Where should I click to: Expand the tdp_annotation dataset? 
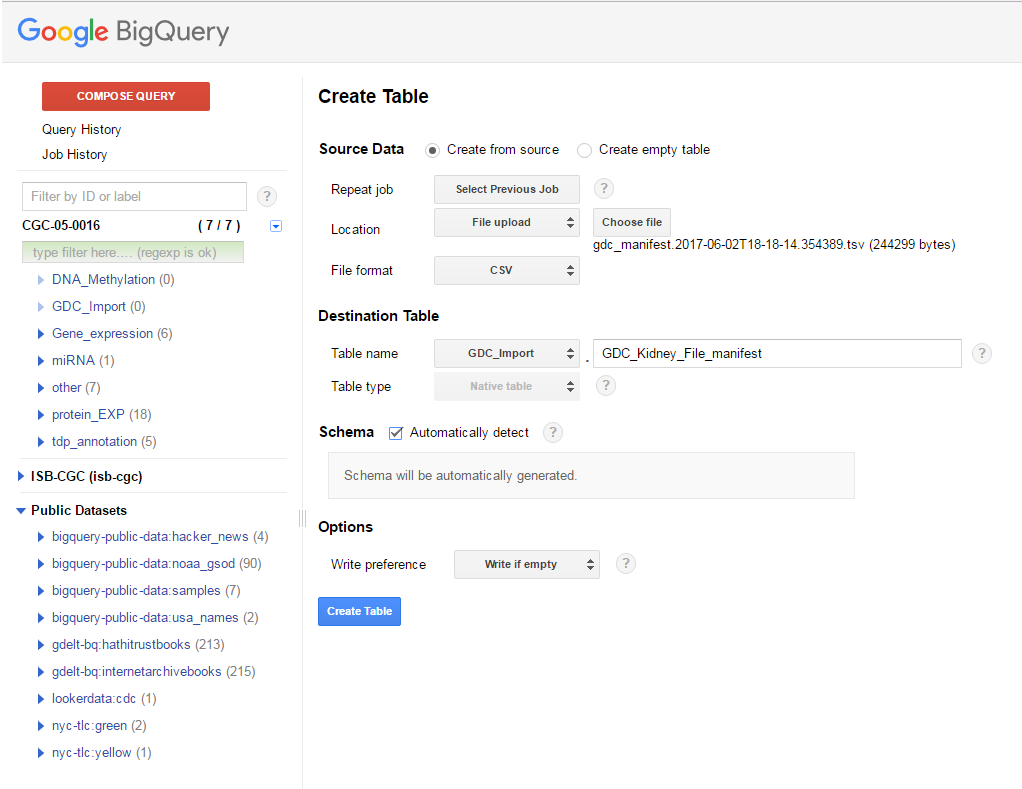point(40,442)
